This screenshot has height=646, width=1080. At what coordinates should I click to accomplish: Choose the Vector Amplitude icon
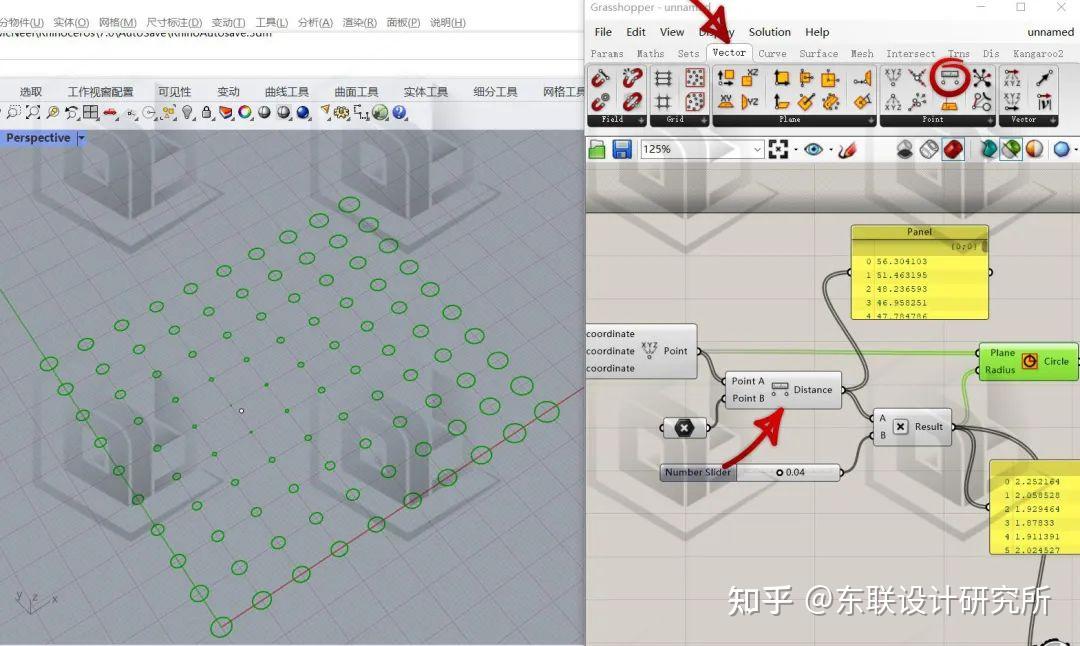click(1044, 102)
